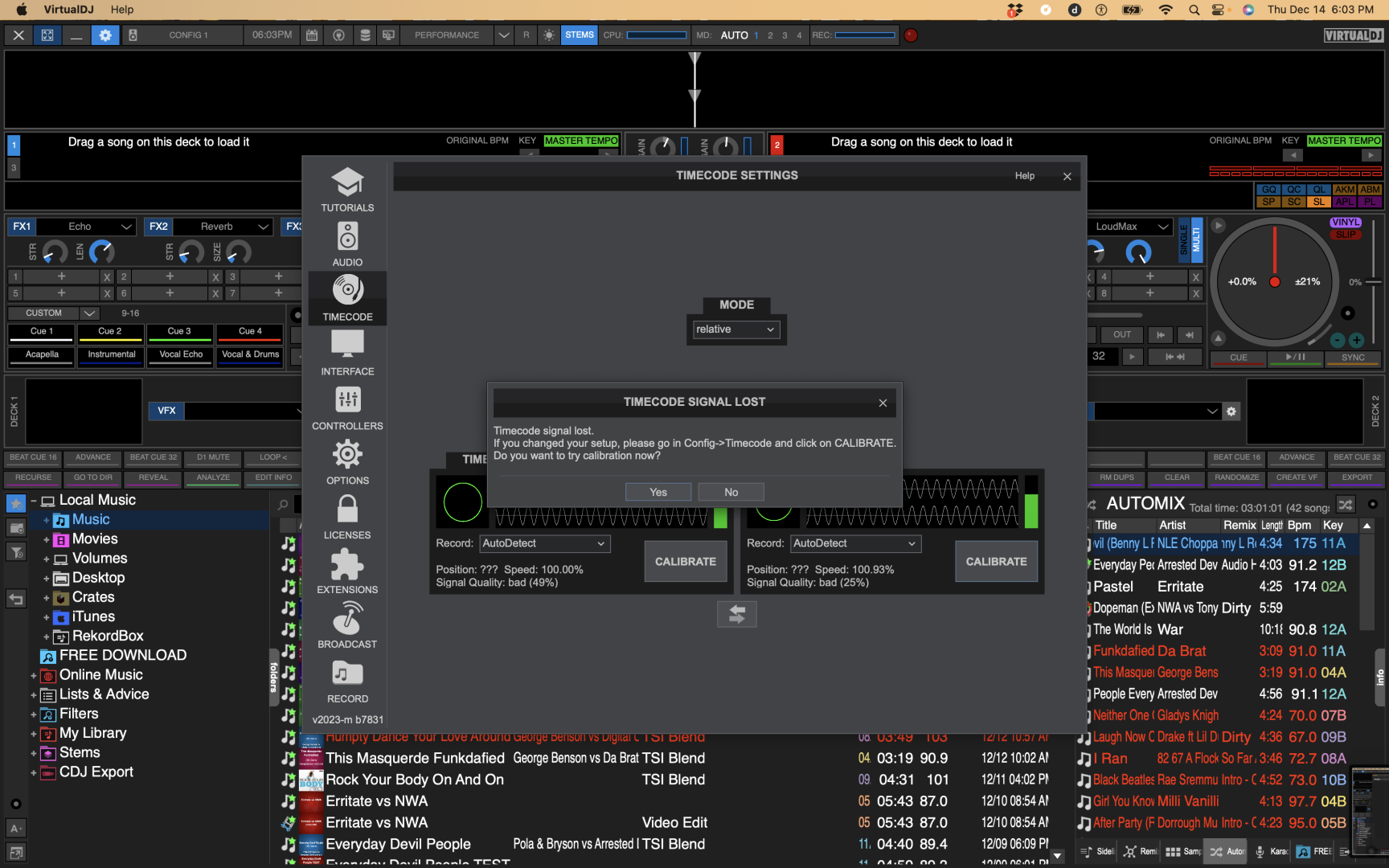Open the Help menu in menu bar
Viewport: 1389px width, 868px height.
point(122,10)
